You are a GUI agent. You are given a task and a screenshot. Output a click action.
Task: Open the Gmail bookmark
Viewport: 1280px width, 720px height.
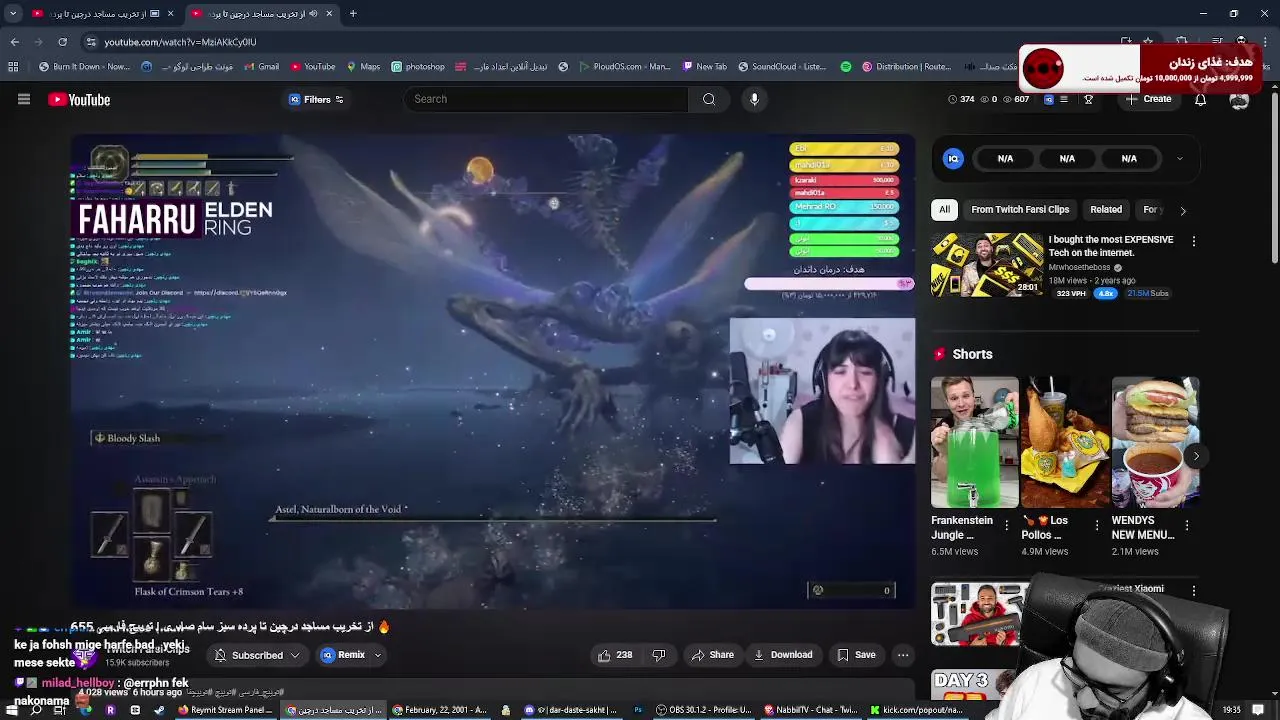pyautogui.click(x=261, y=67)
